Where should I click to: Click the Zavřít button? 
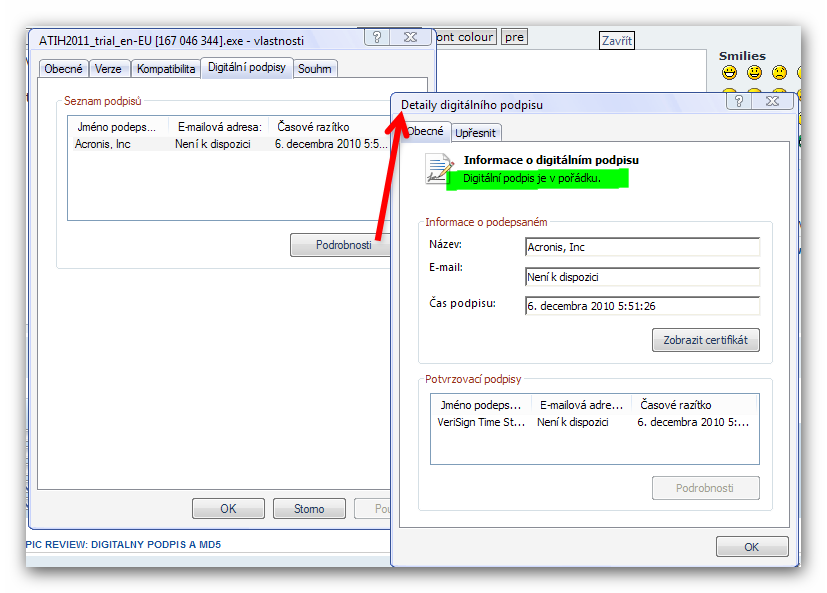[x=617, y=41]
